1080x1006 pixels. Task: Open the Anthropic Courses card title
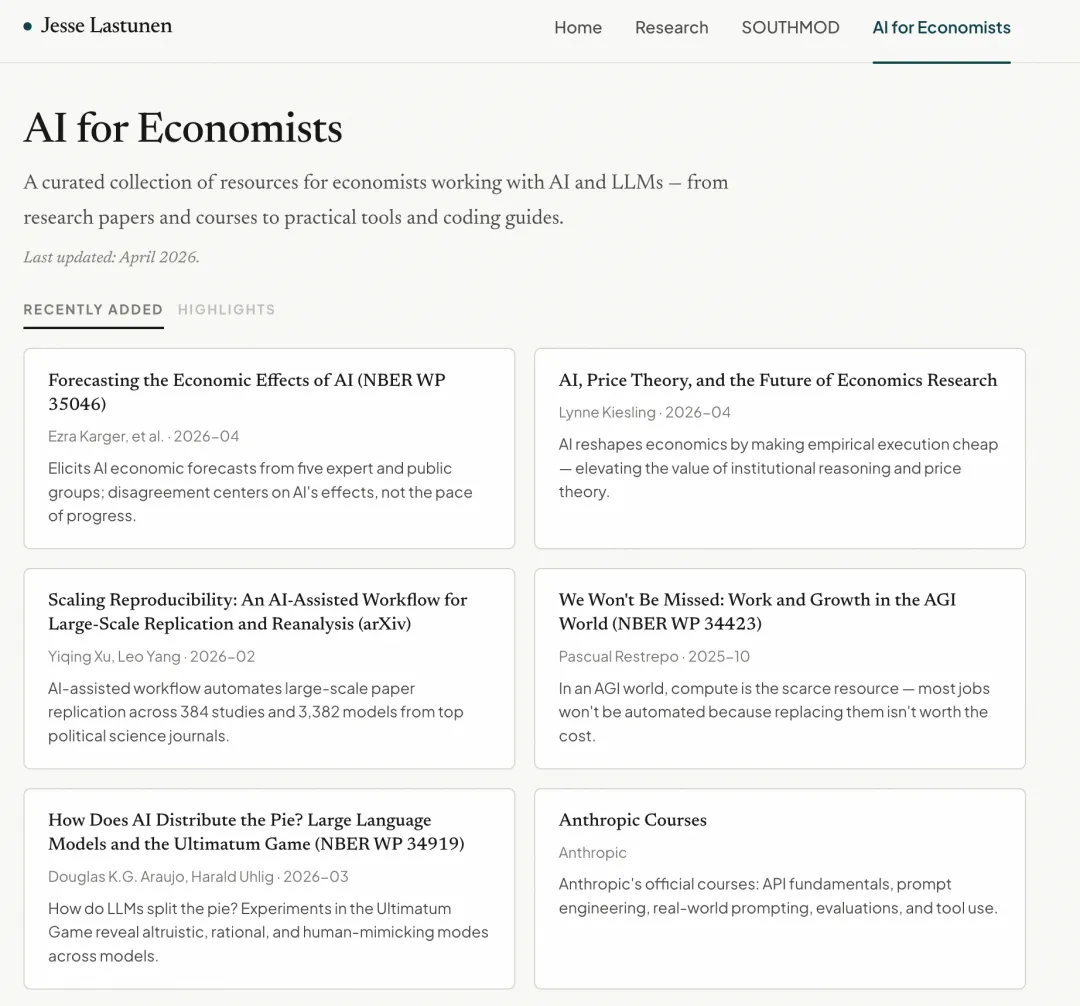click(632, 820)
